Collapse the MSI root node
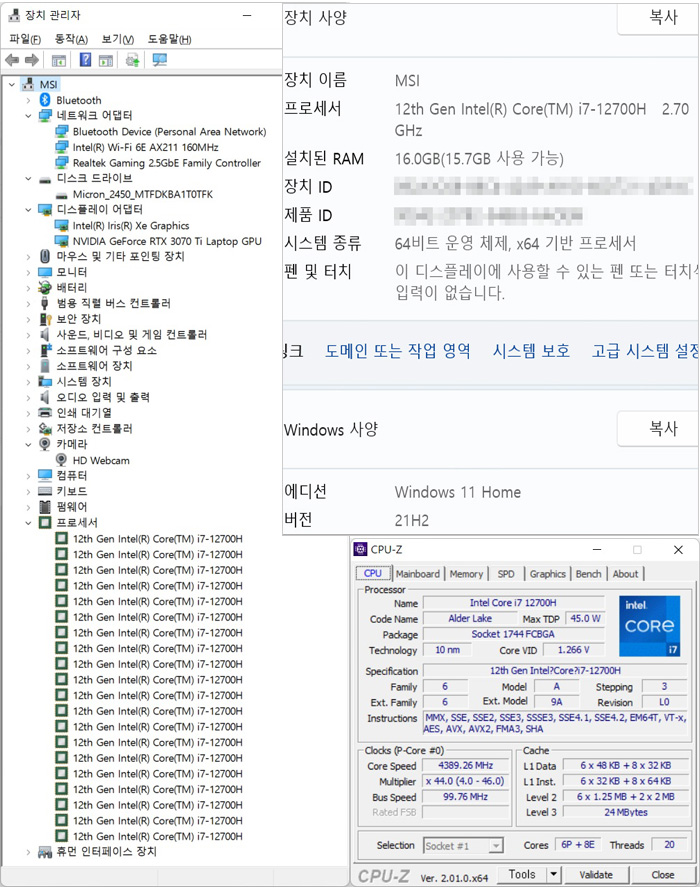The width and height of the screenshot is (700, 890). pyautogui.click(x=12, y=85)
